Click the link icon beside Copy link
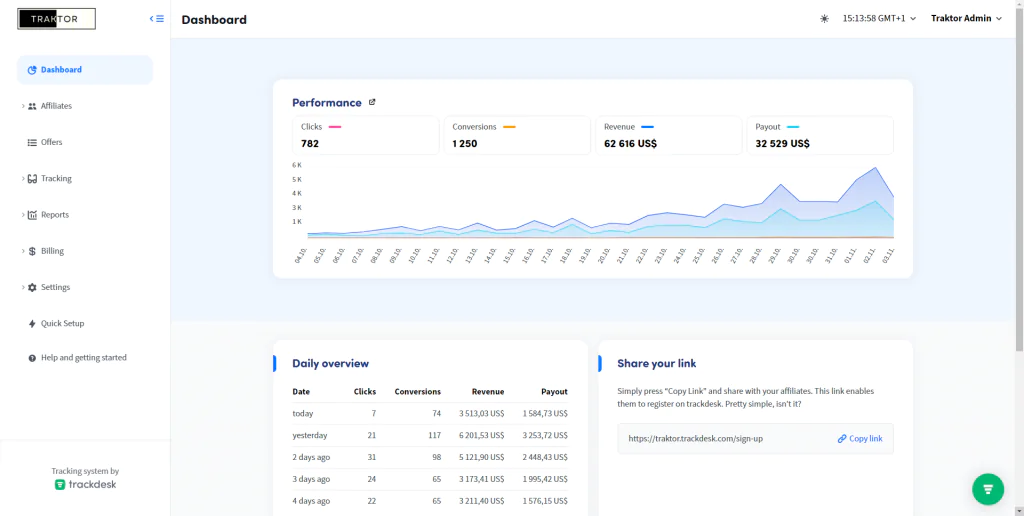The width and height of the screenshot is (1024, 516). (842, 439)
